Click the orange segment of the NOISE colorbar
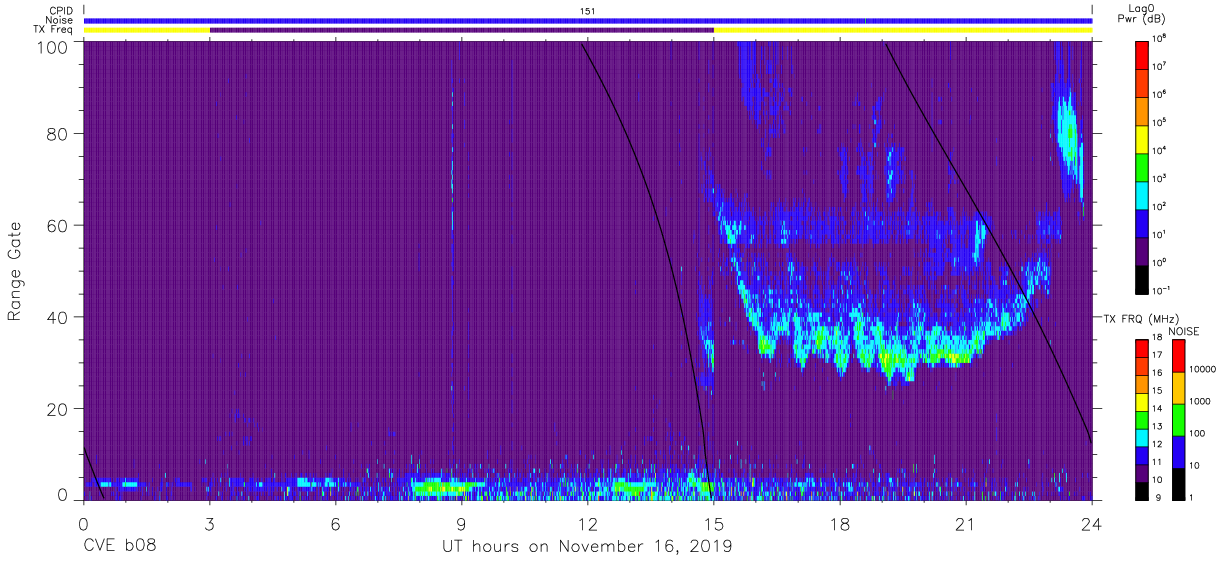This screenshot has width=1228, height=567. point(1179,388)
